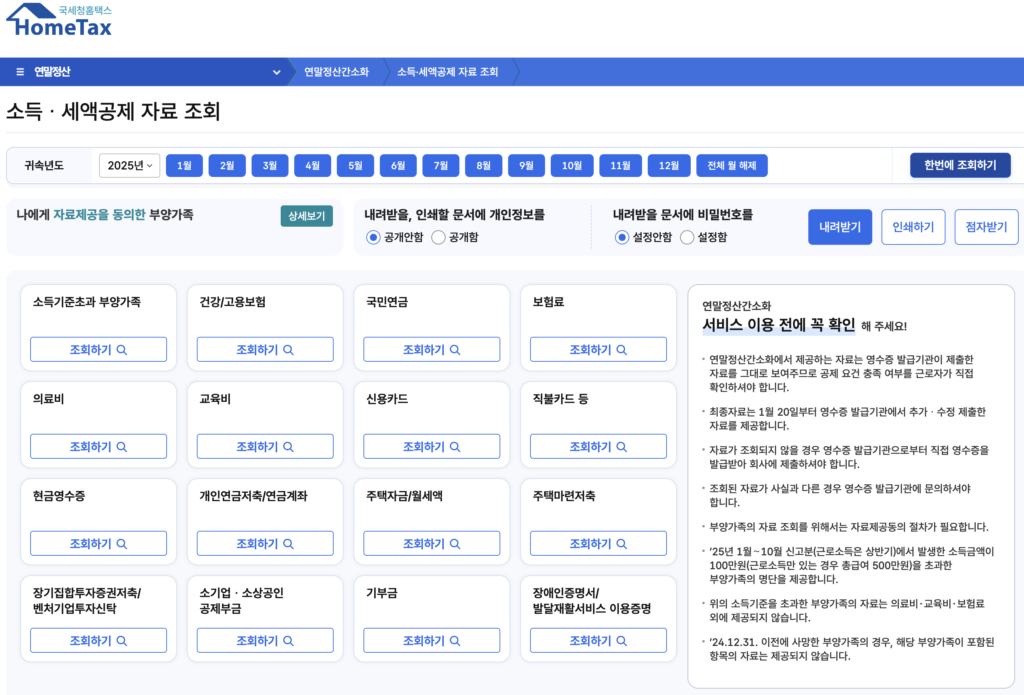Click the magnifier icon in the 의료비 card
Image resolution: width=1024 pixels, height=695 pixels.
pyautogui.click(x=122, y=447)
